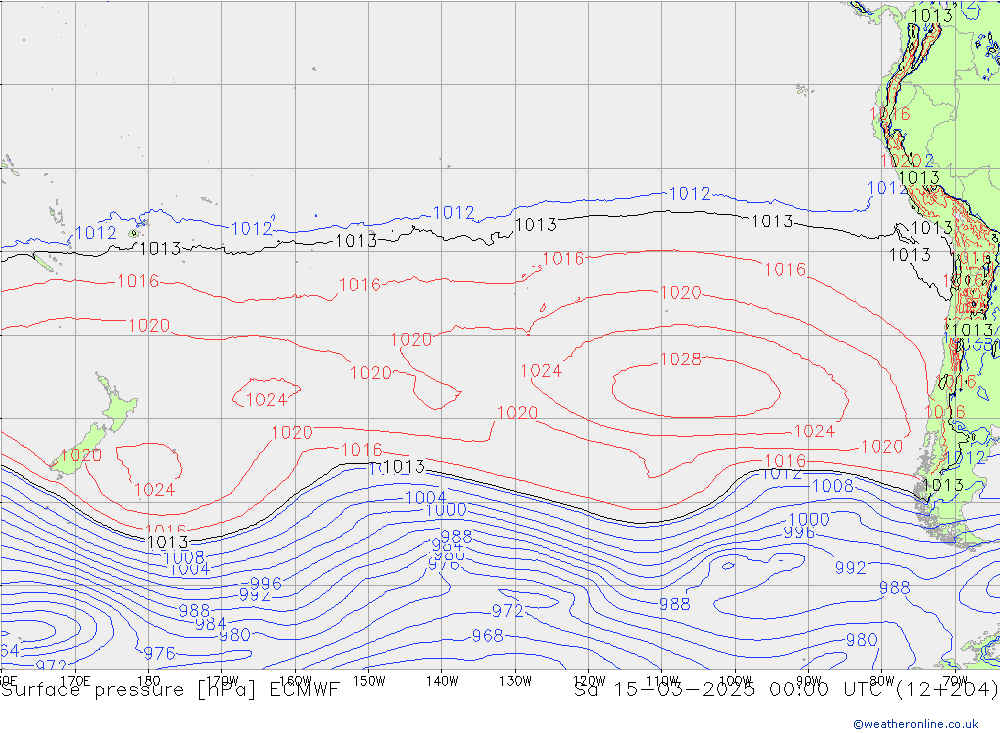Click the 170E longitude axis label
The width and height of the screenshot is (1000, 733).
pyautogui.click(x=75, y=681)
